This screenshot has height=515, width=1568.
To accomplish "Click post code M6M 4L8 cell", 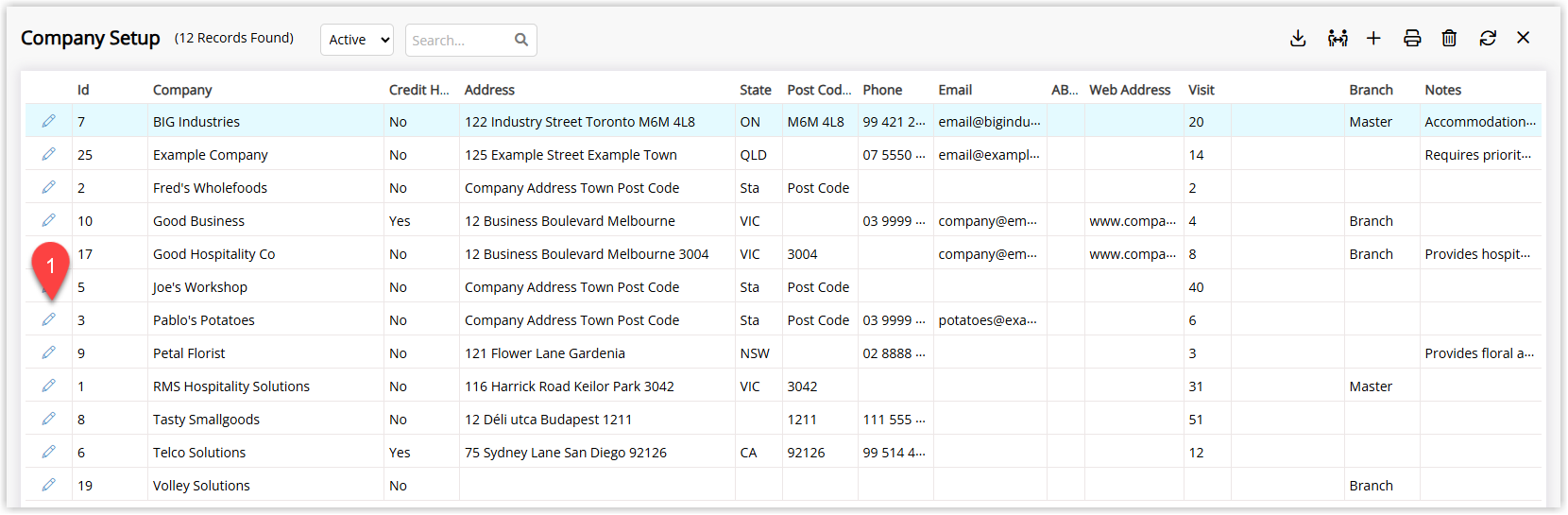I will (x=815, y=122).
